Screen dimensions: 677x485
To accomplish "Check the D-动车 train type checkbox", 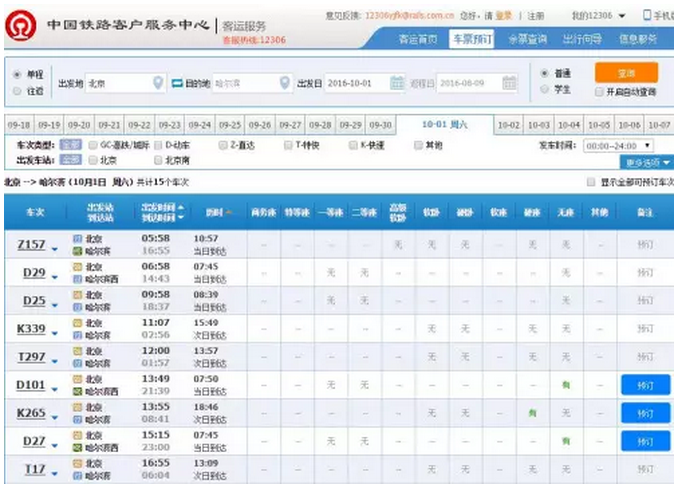I will (x=158, y=145).
